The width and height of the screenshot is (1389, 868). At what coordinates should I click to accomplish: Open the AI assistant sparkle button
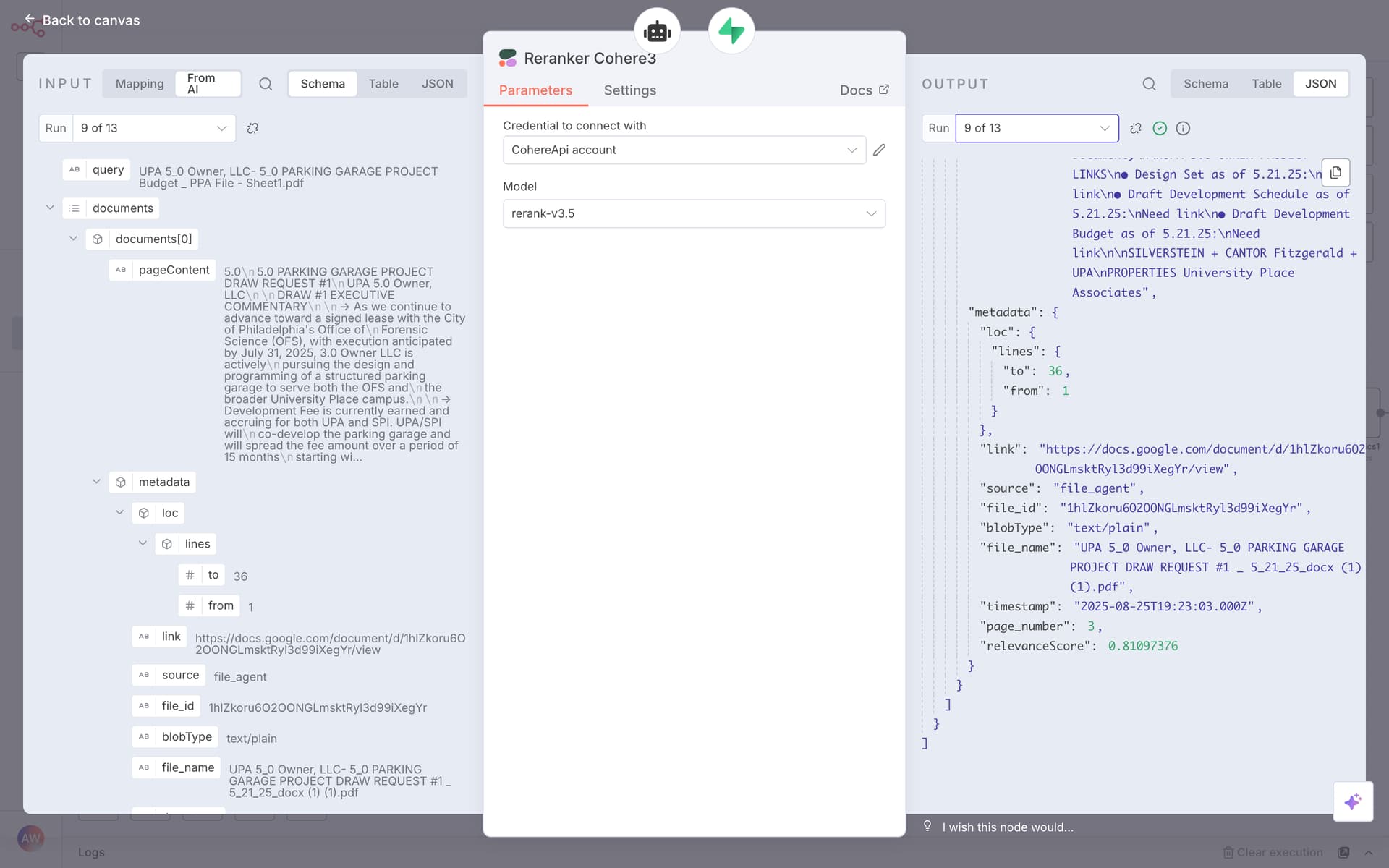(x=1353, y=801)
